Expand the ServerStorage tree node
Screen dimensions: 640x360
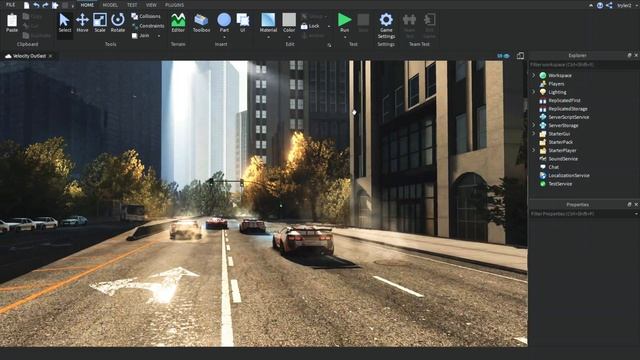point(533,125)
